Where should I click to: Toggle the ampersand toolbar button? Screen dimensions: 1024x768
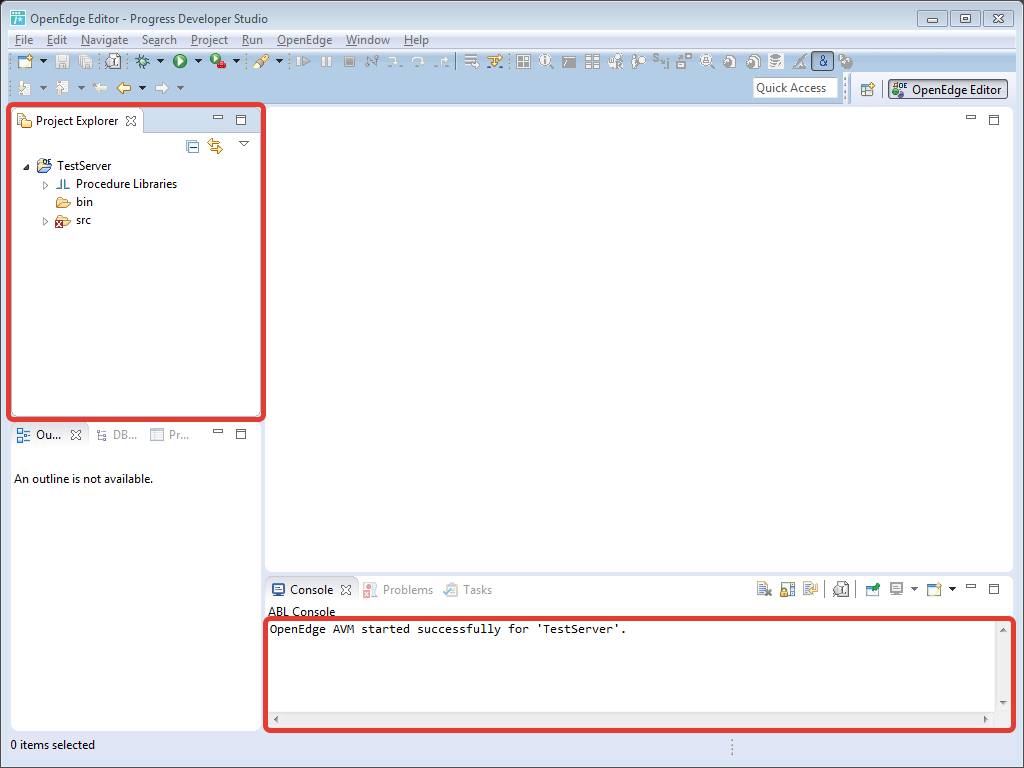(x=823, y=61)
